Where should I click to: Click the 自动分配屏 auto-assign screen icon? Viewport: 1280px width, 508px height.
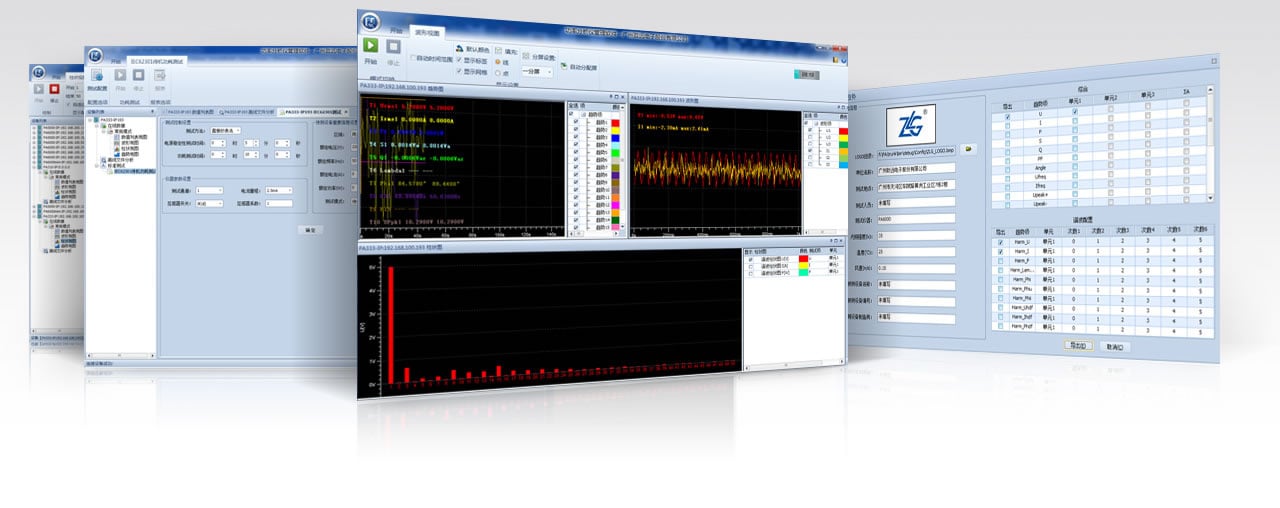(x=563, y=67)
